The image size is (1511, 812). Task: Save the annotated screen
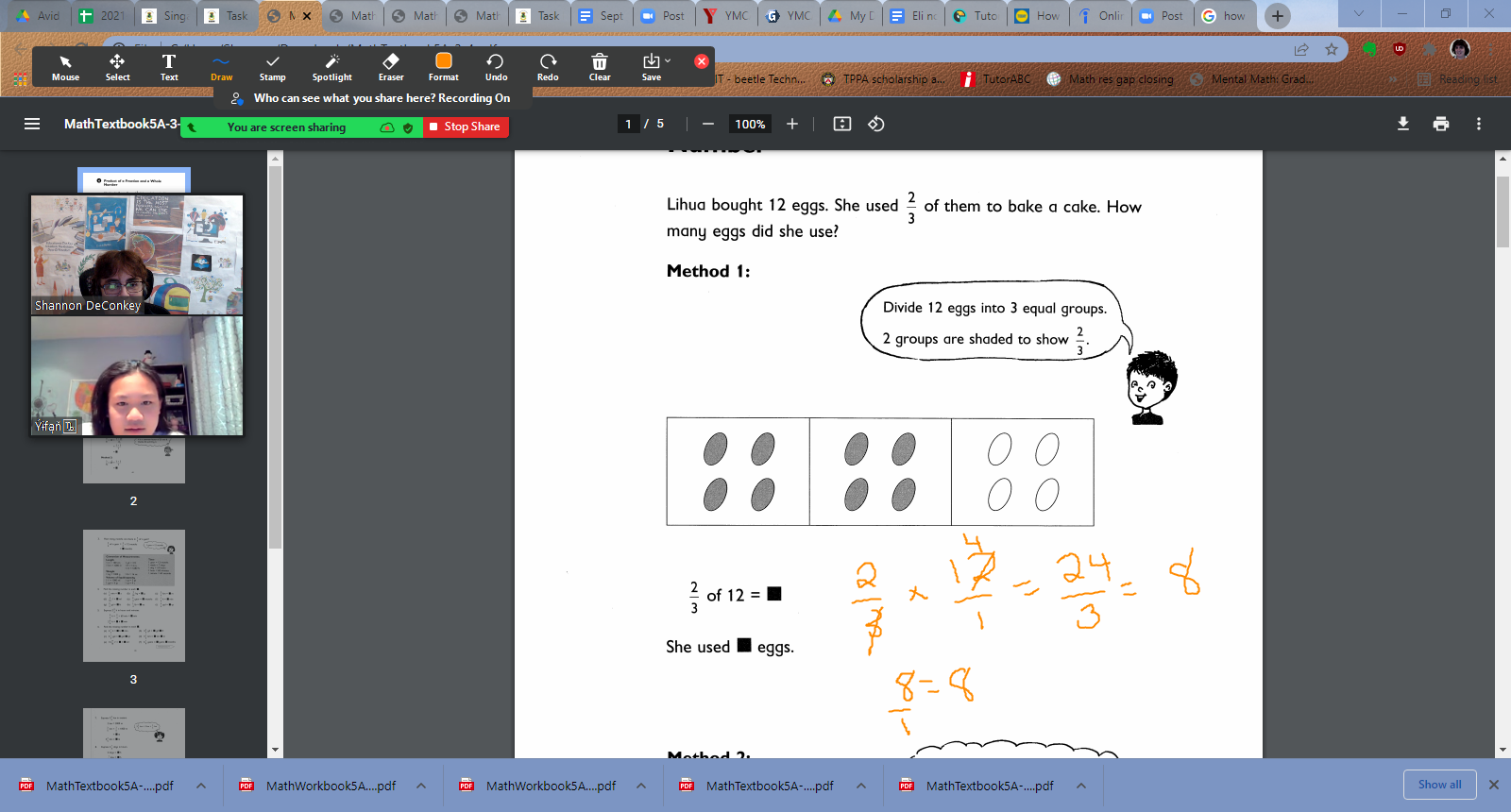pyautogui.click(x=653, y=67)
